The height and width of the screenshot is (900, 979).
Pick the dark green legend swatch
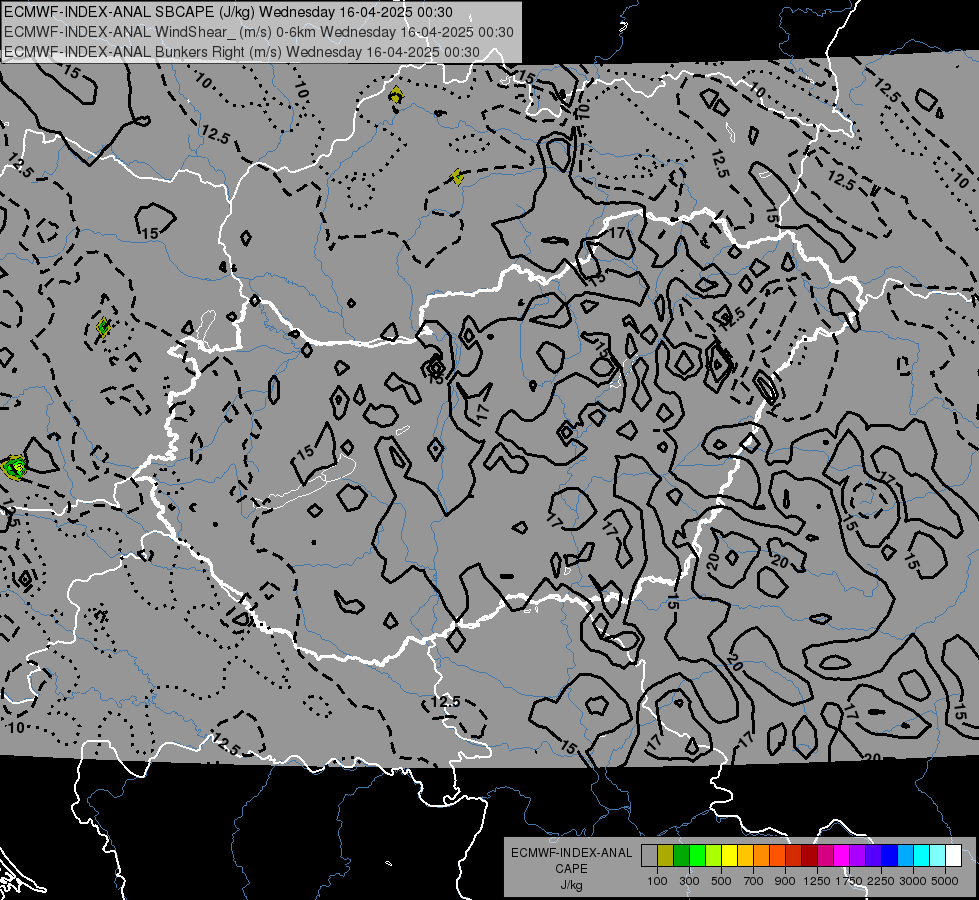[681, 856]
